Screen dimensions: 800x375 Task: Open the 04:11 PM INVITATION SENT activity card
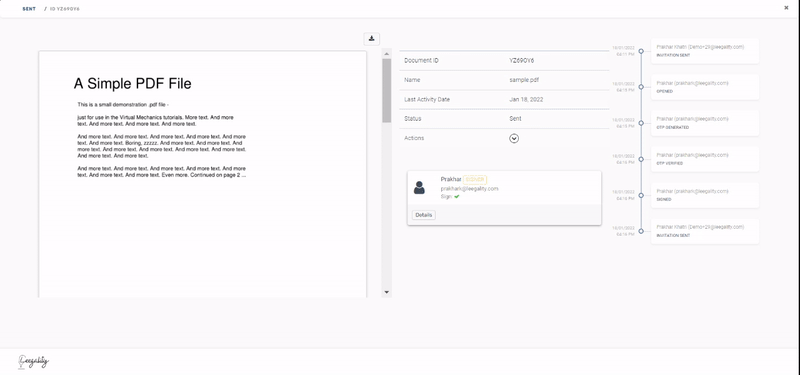click(705, 51)
